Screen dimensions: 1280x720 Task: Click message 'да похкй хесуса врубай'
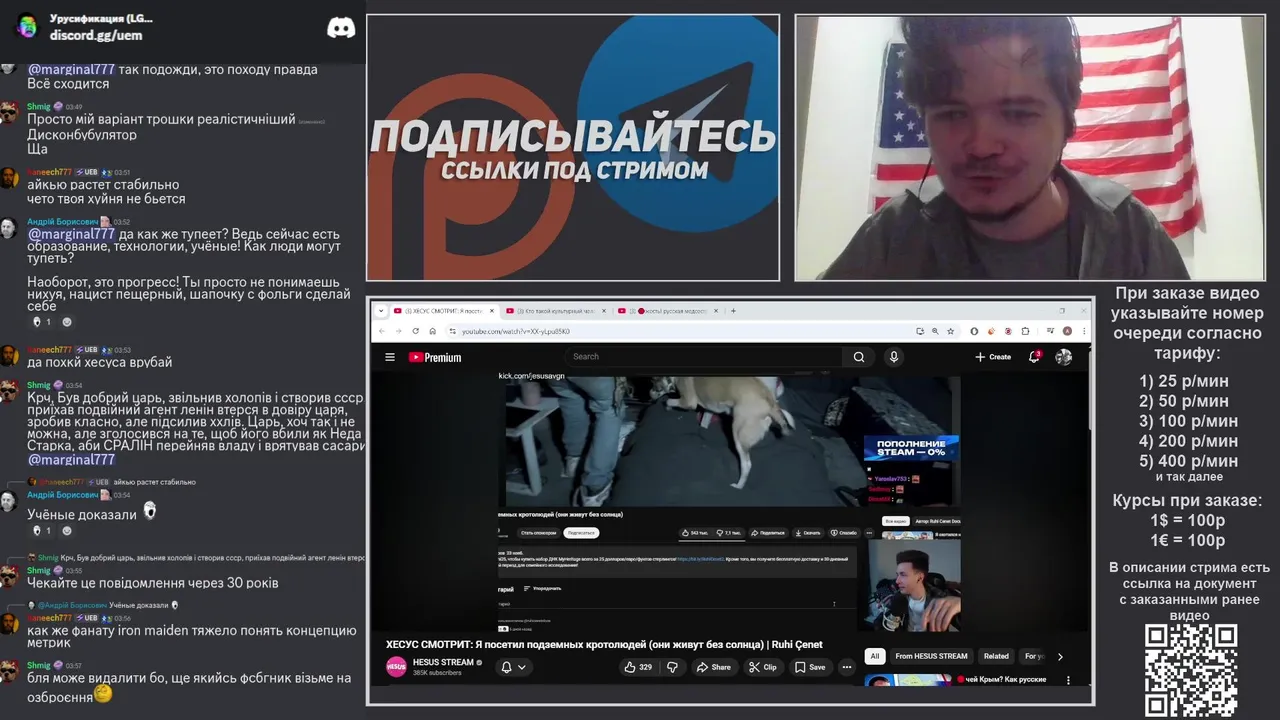[100, 362]
